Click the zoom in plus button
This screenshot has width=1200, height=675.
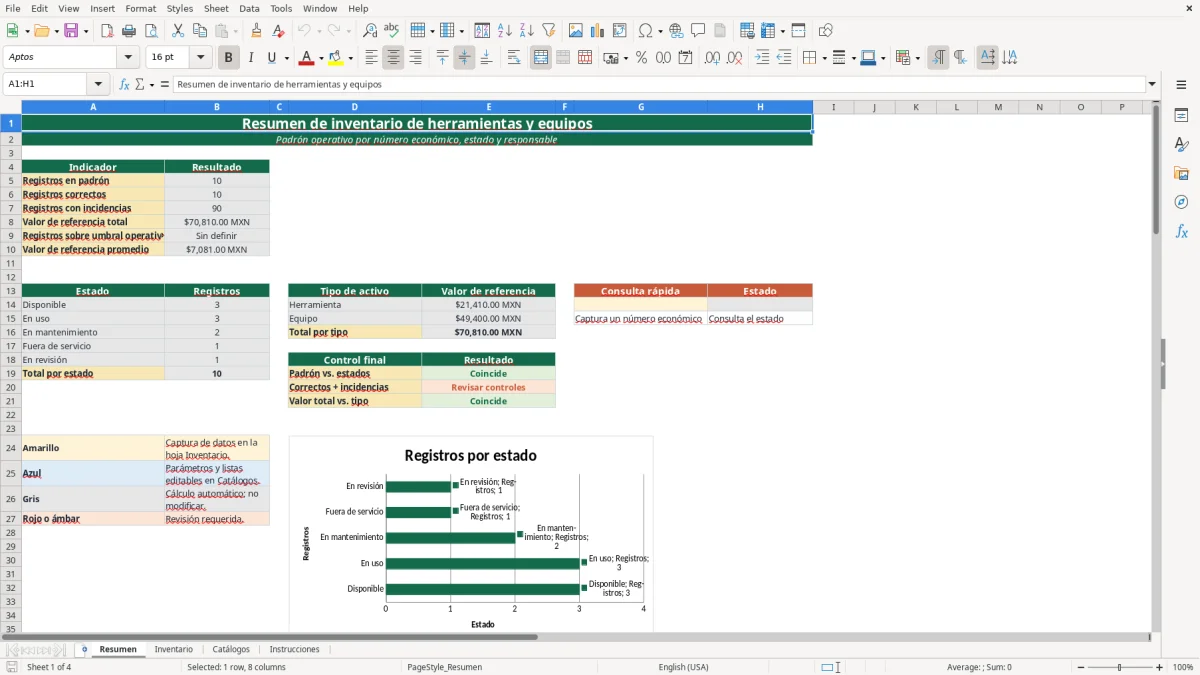point(1159,667)
